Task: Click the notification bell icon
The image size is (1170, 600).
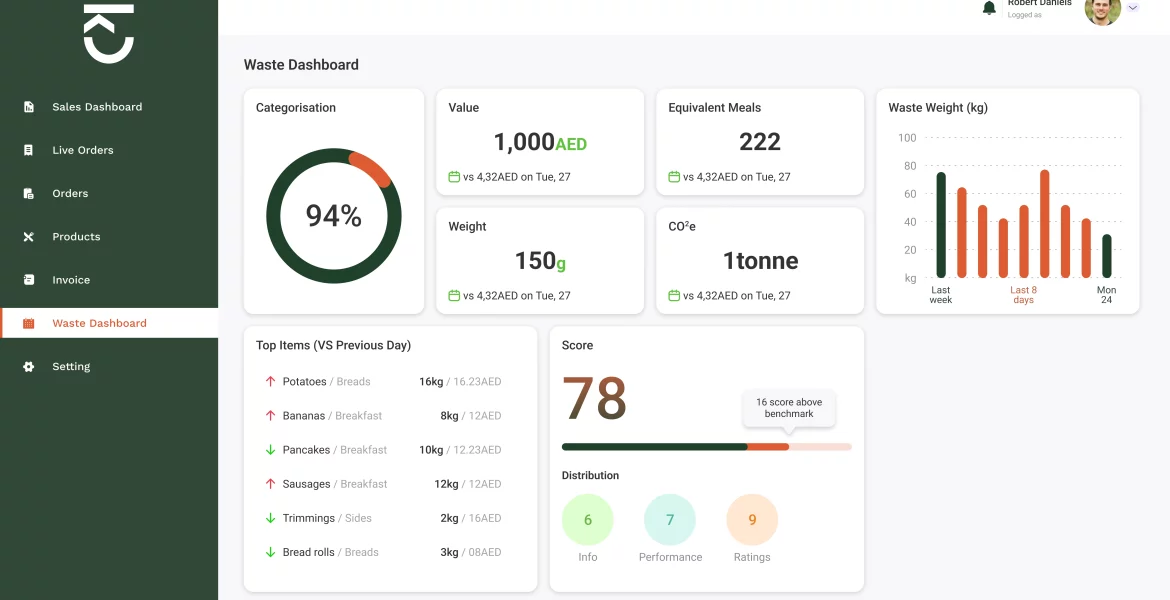Action: click(x=989, y=8)
